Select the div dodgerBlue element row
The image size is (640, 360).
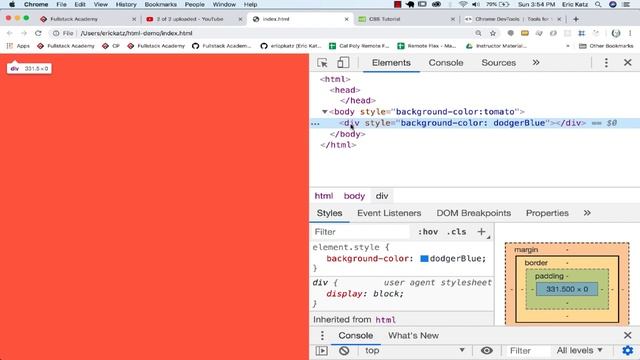click(475, 123)
